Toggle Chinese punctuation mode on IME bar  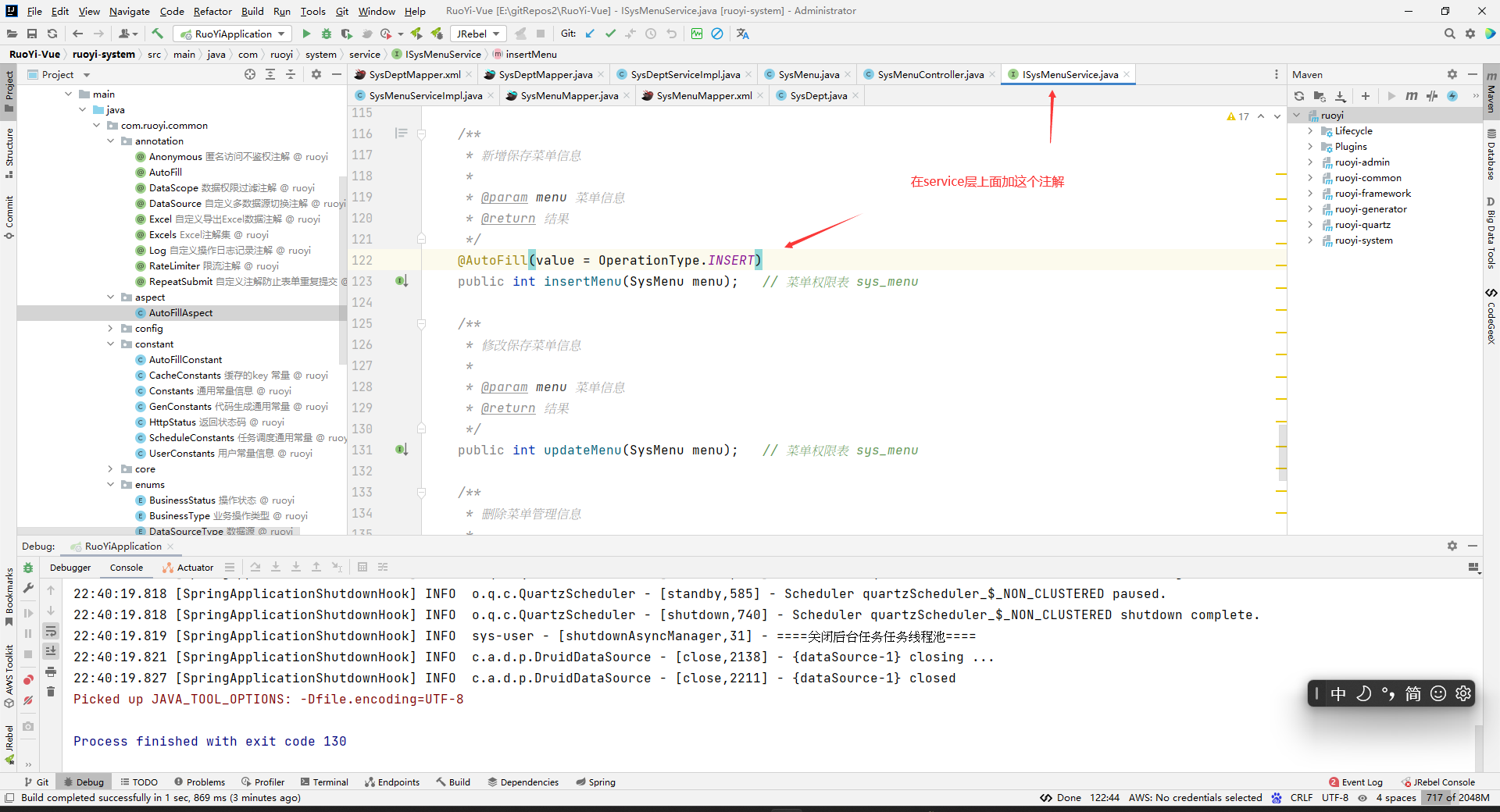tap(1388, 693)
